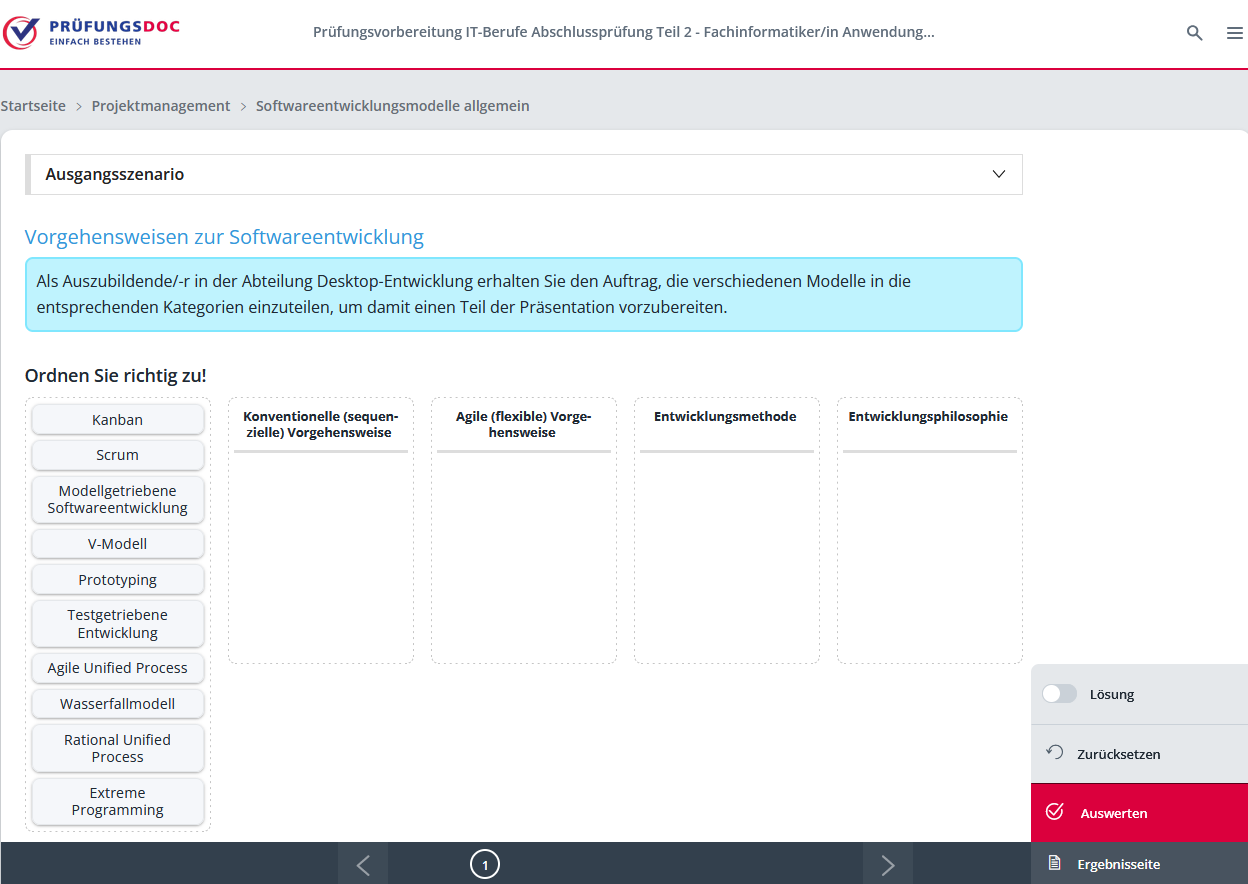Go to previous page arrow
Viewport: 1248px width, 884px height.
(363, 865)
